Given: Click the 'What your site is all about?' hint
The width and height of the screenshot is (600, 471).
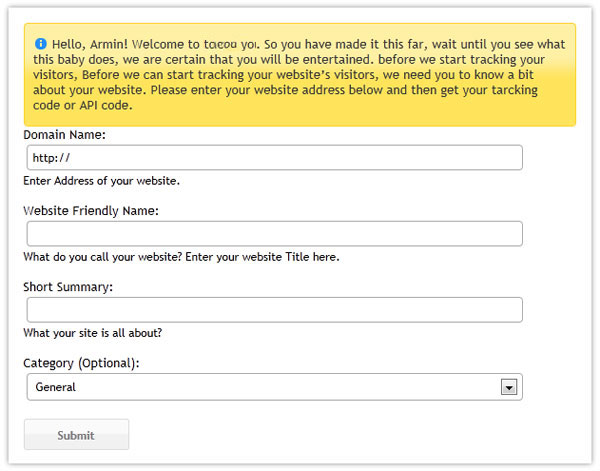Looking at the screenshot, I should (x=93, y=333).
